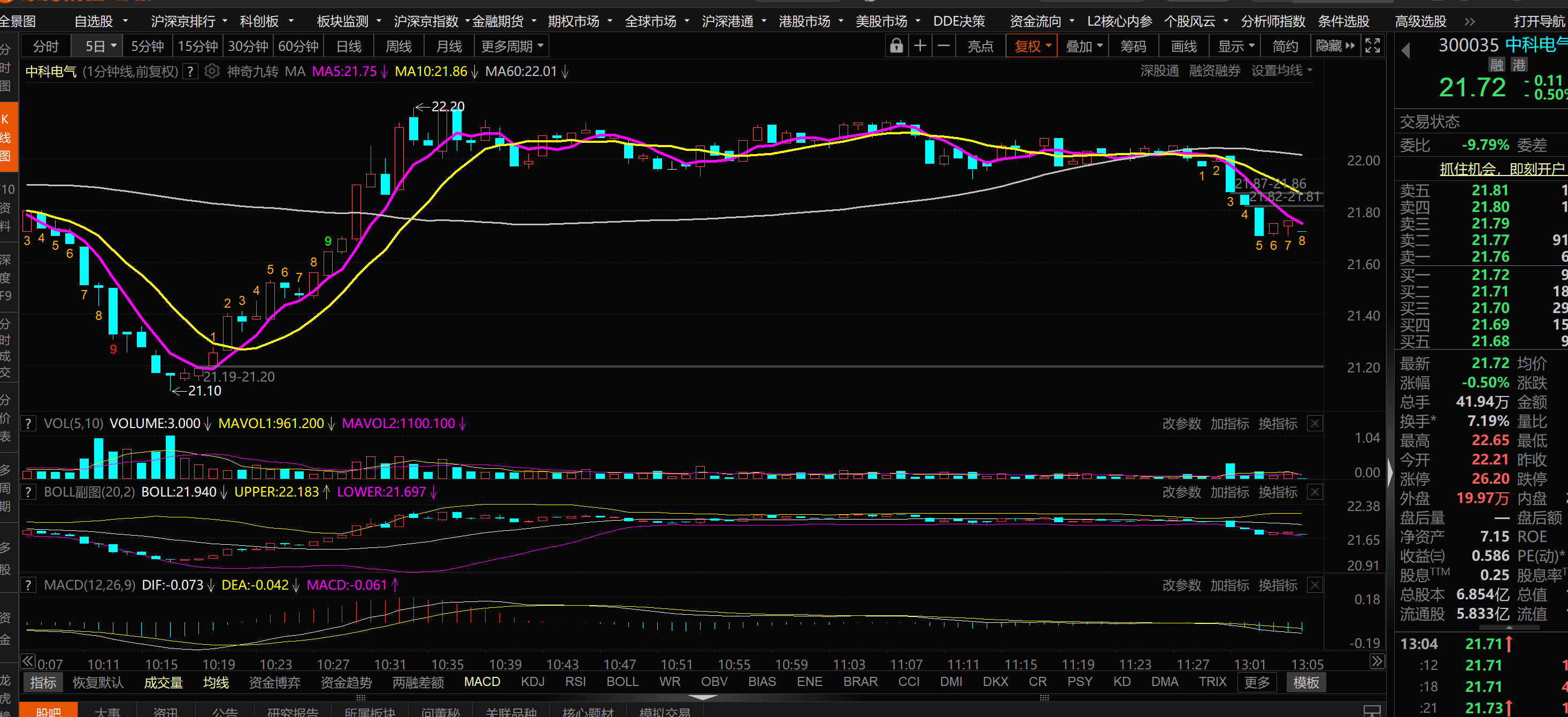This screenshot has width=1568, height=717.
Task: Enter fullscreen chart mode icon
Action: tap(1373, 47)
